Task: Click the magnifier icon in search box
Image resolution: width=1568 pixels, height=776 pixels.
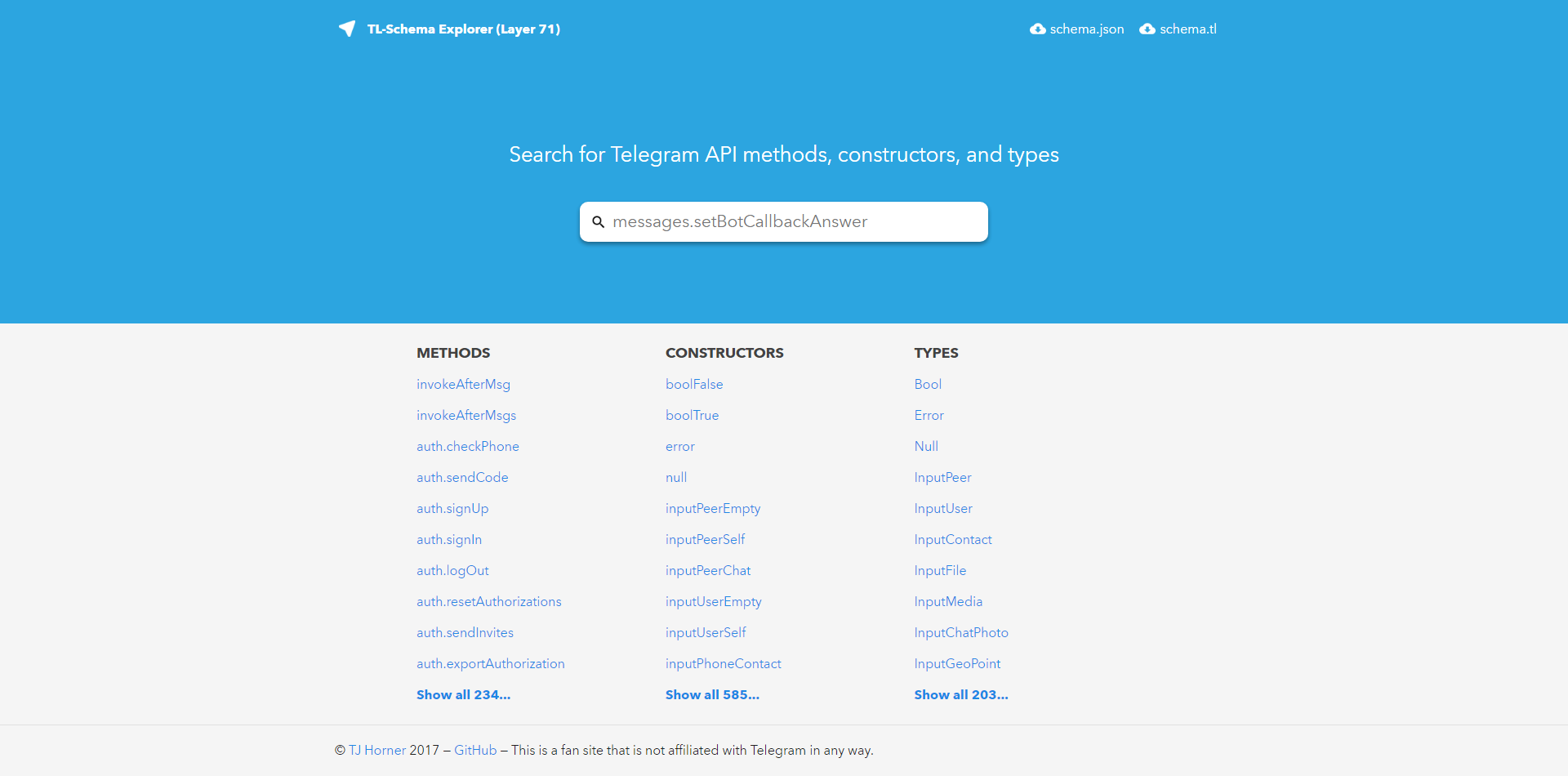Action: pos(599,222)
